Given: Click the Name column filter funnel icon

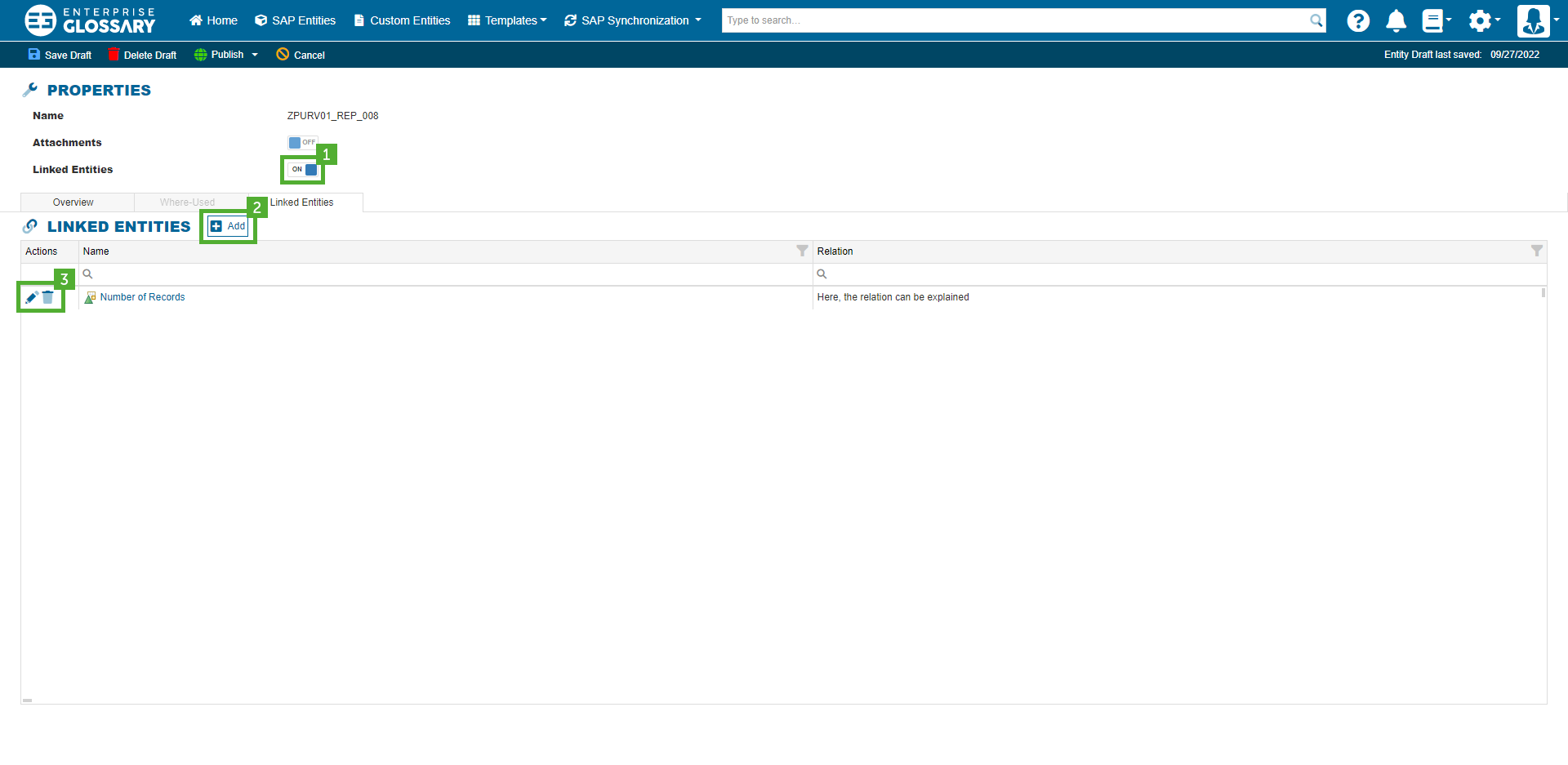Looking at the screenshot, I should pyautogui.click(x=802, y=251).
